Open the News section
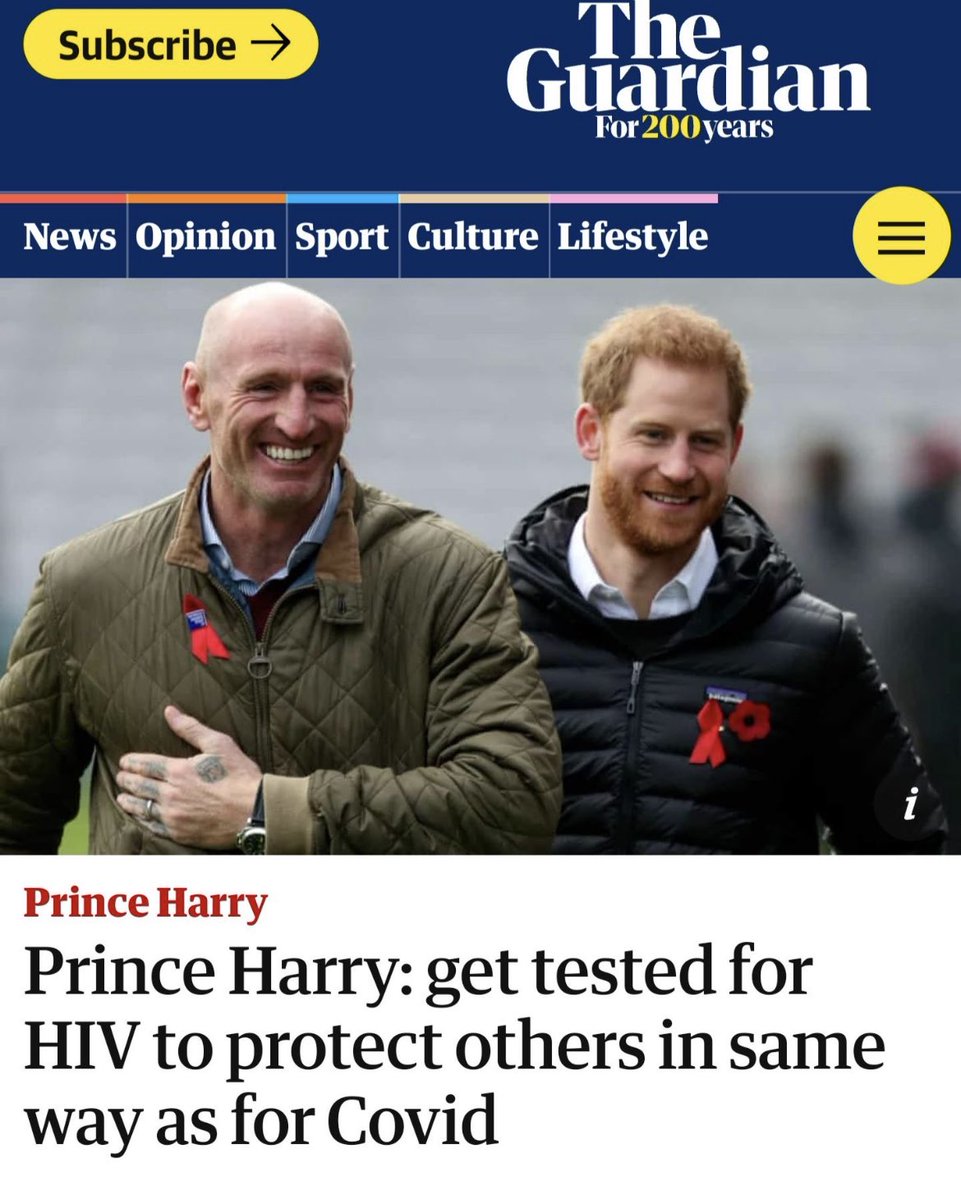 pos(69,237)
